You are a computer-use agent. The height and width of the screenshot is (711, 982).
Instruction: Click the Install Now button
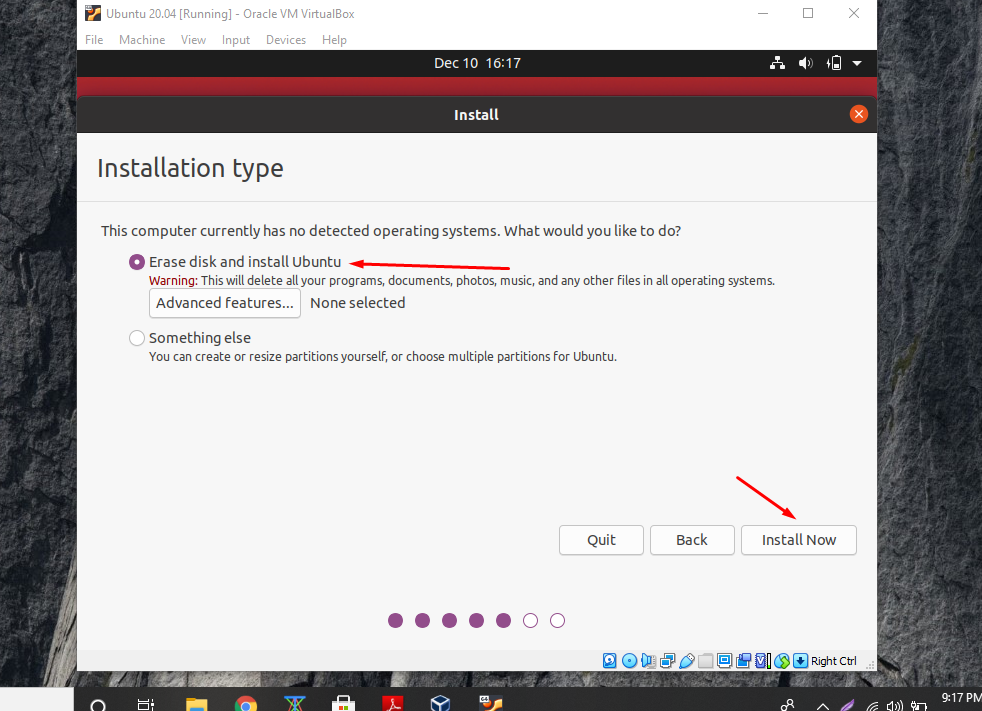798,539
